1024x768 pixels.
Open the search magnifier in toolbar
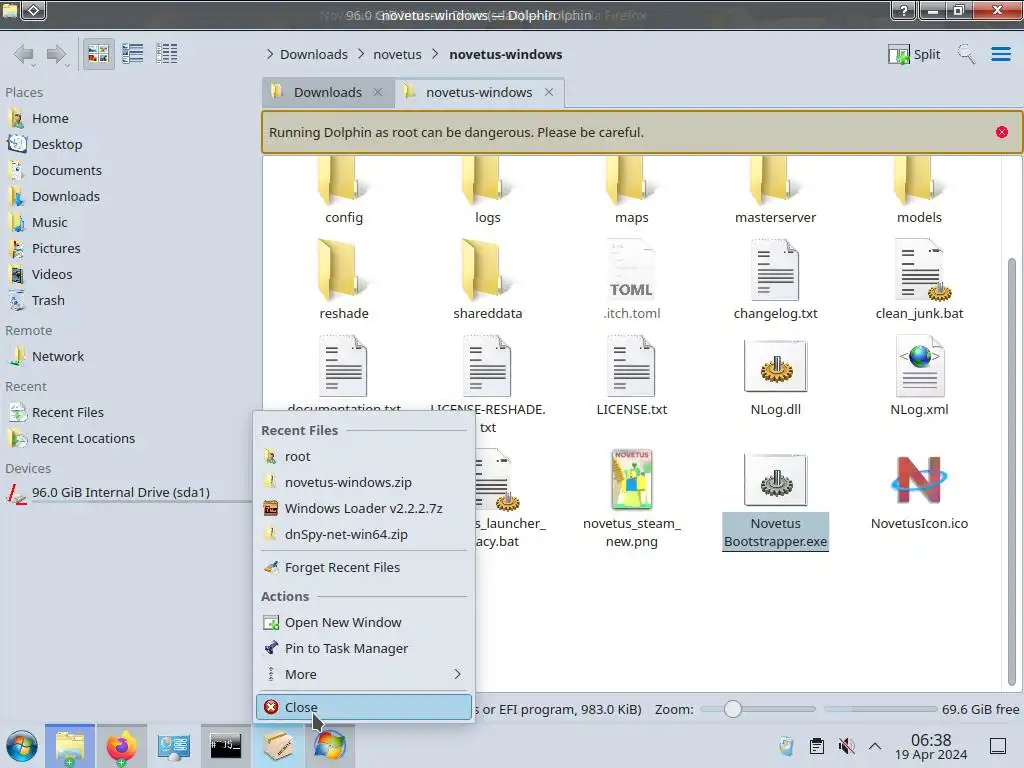[x=966, y=54]
